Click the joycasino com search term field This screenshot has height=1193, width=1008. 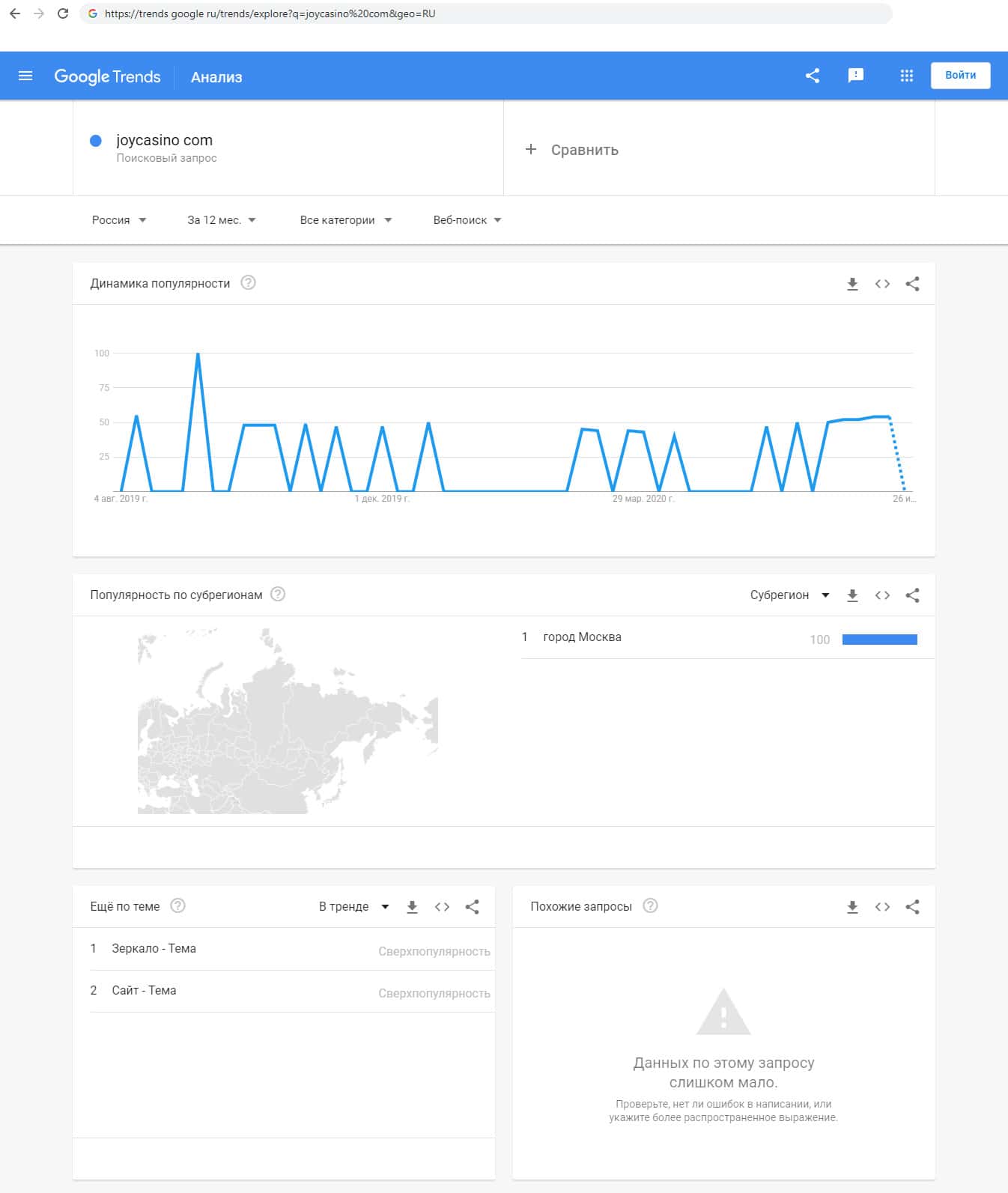click(x=165, y=141)
